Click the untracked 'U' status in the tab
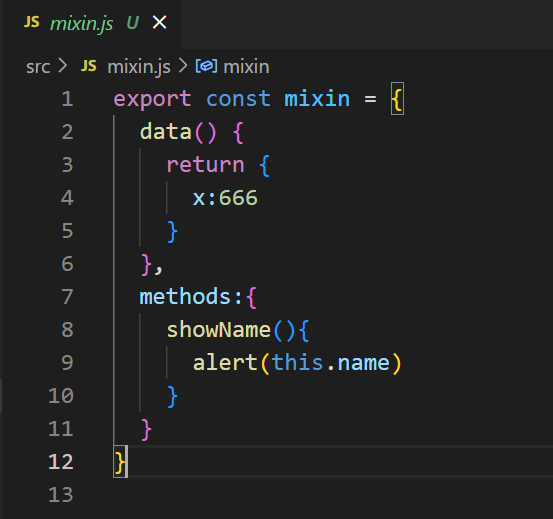Image resolution: width=553 pixels, height=519 pixels. [133, 23]
